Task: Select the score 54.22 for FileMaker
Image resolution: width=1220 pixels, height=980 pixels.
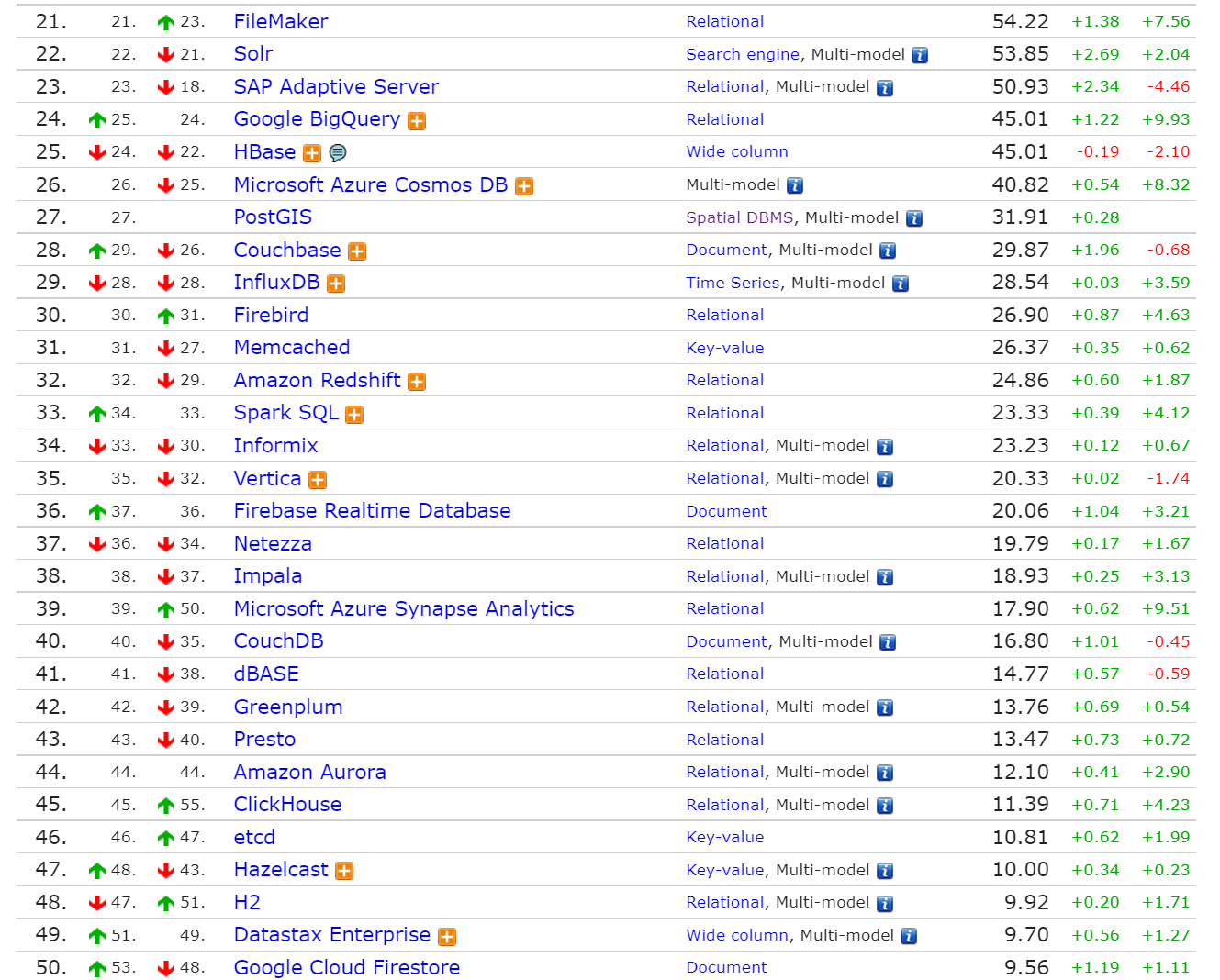Action: click(1020, 21)
